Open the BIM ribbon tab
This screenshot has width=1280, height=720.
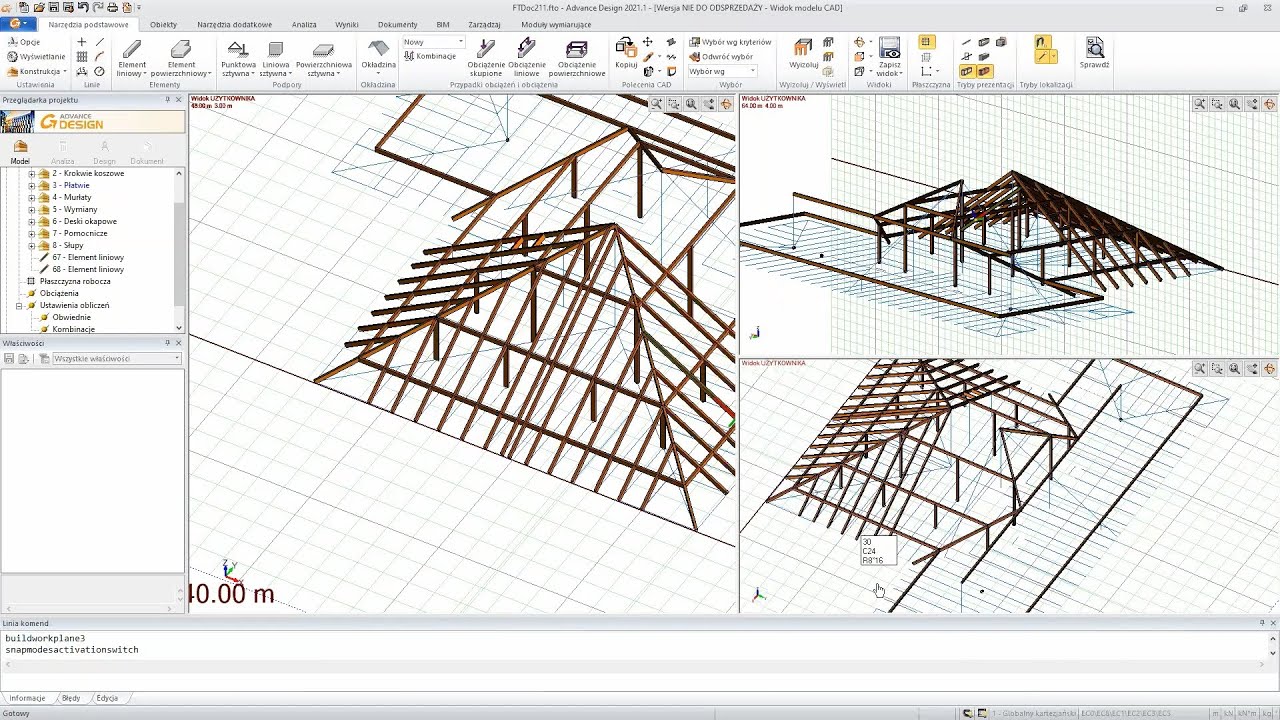(443, 24)
